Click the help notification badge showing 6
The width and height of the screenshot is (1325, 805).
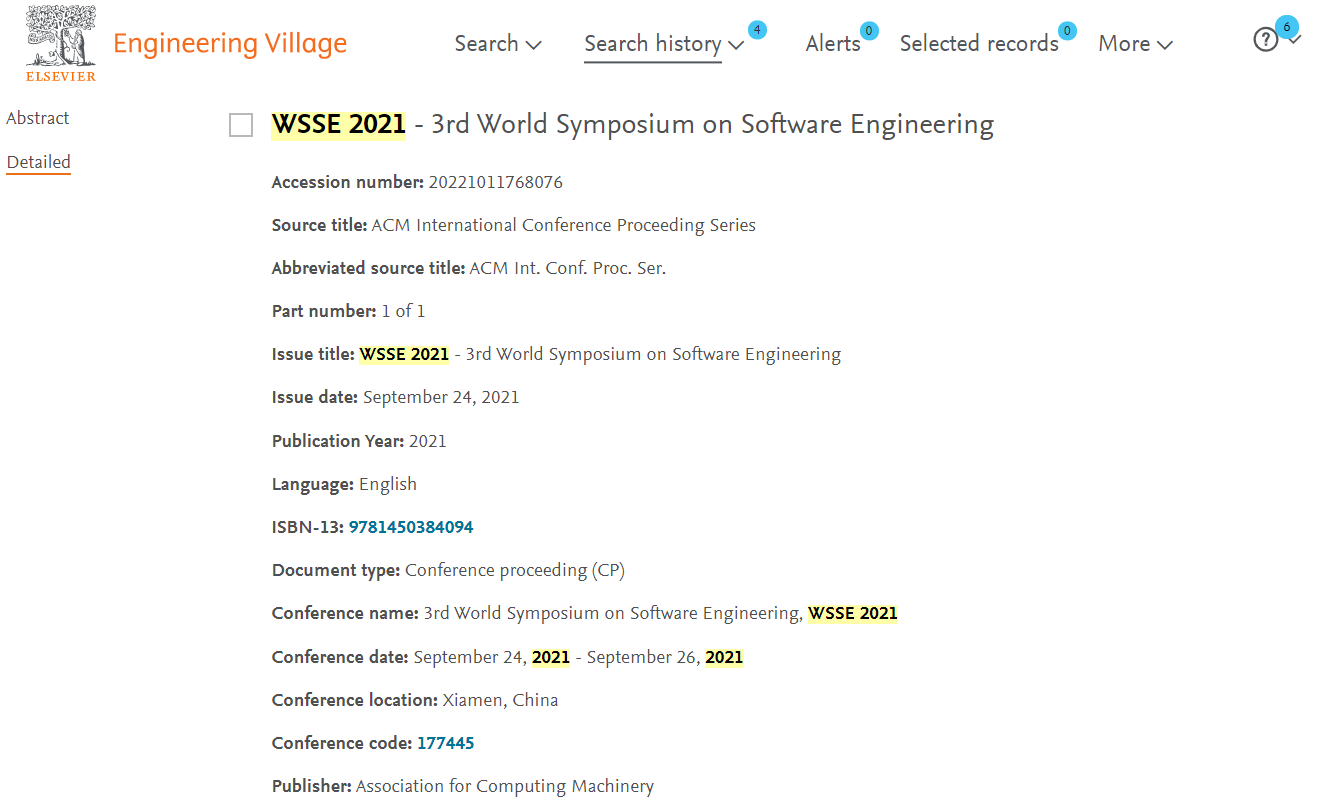[x=1286, y=27]
